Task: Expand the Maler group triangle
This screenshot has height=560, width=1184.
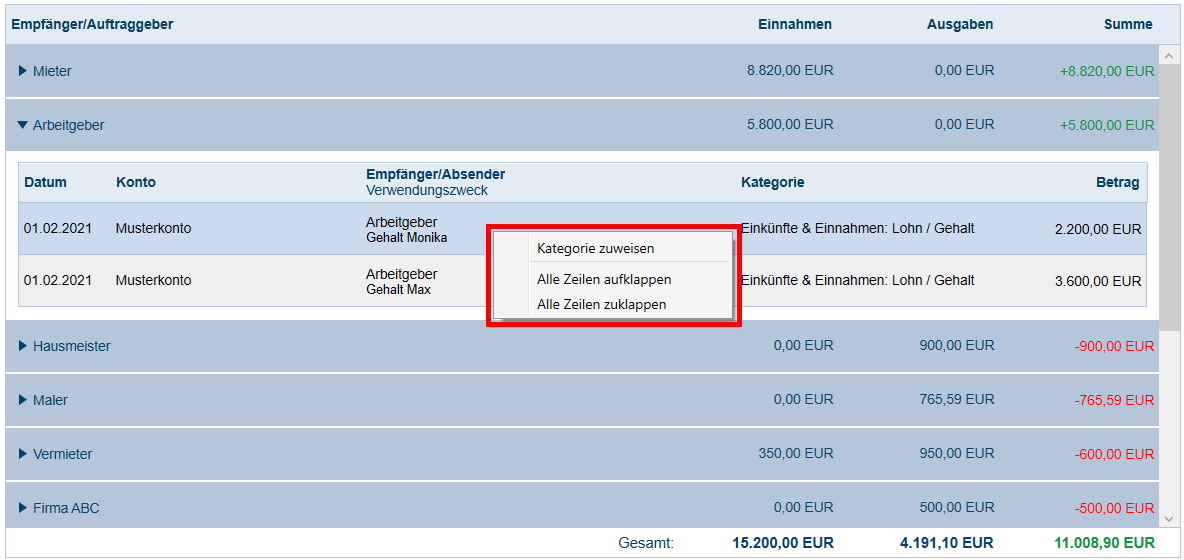Action: [23, 400]
